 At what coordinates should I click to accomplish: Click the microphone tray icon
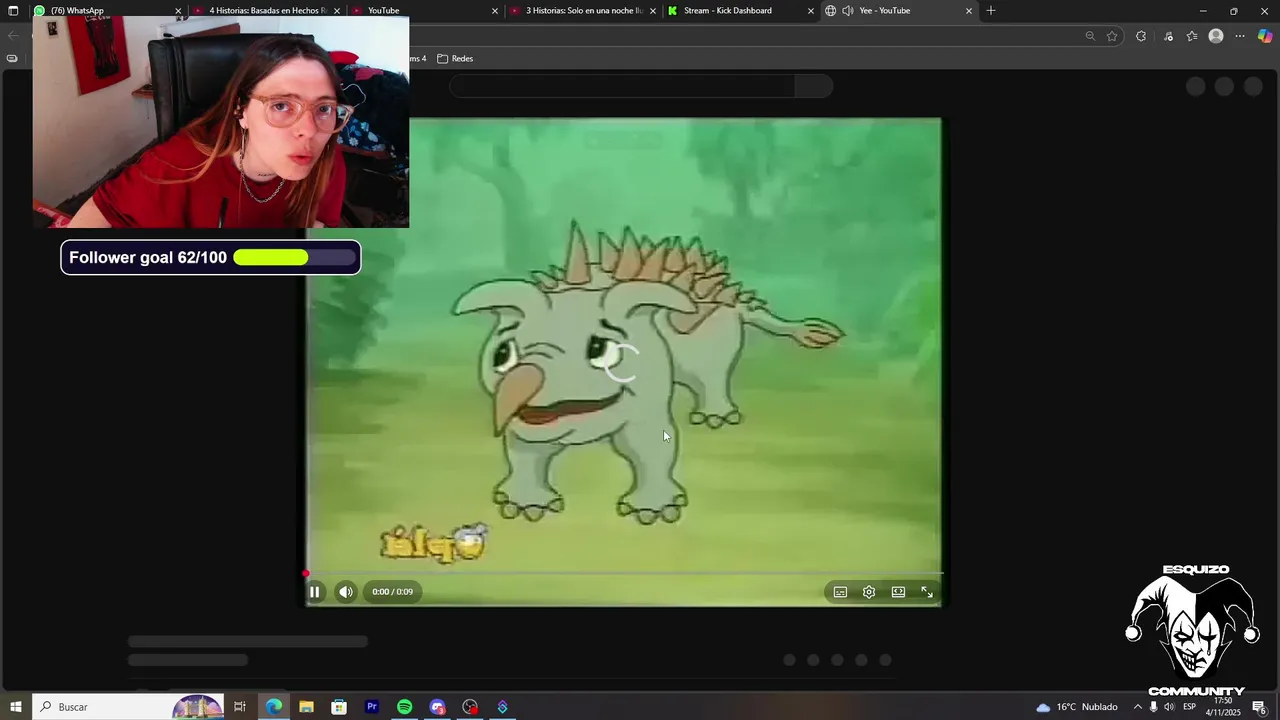pos(1153,707)
